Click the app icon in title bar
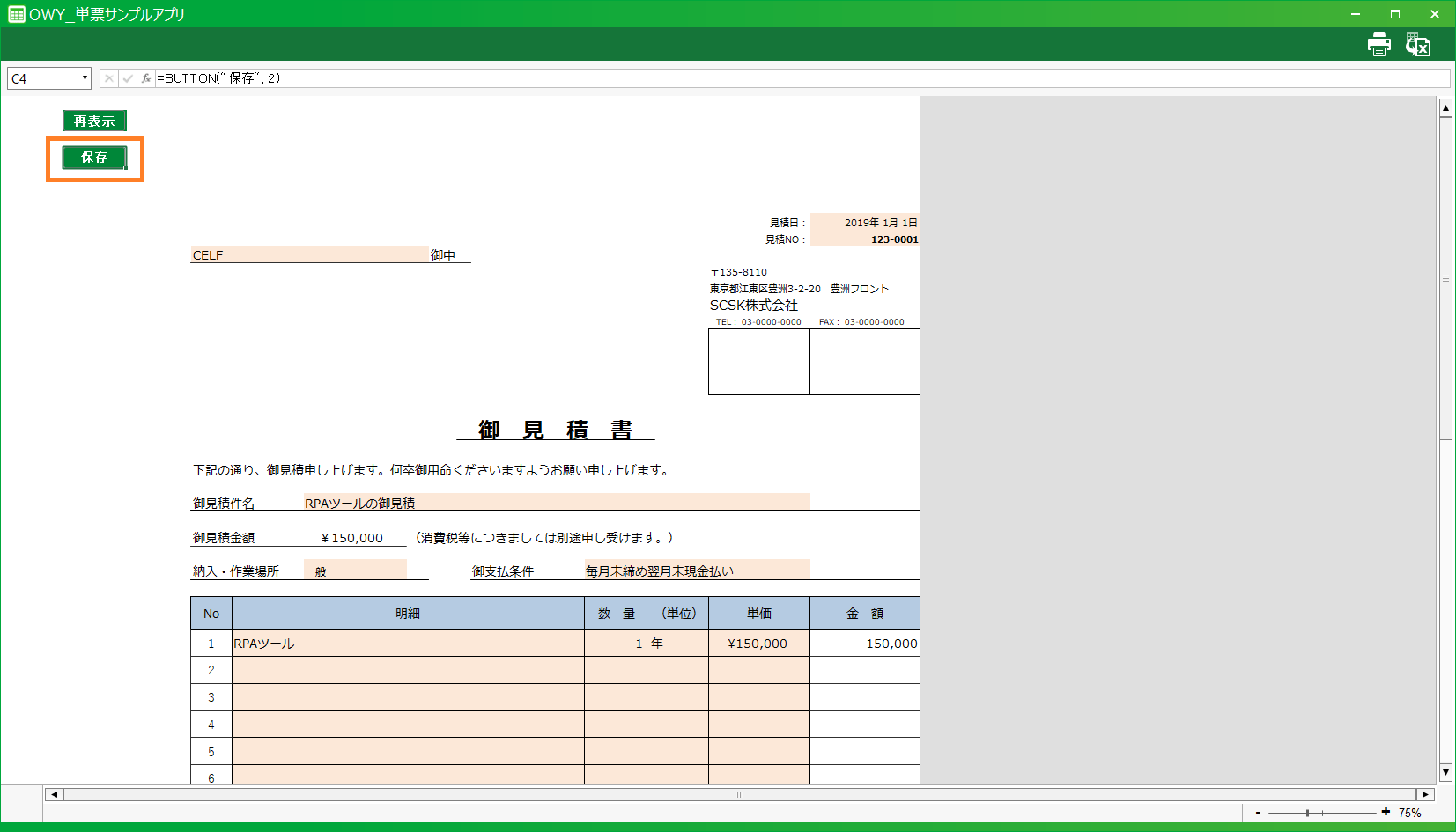Image resolution: width=1456 pixels, height=832 pixels. click(16, 14)
